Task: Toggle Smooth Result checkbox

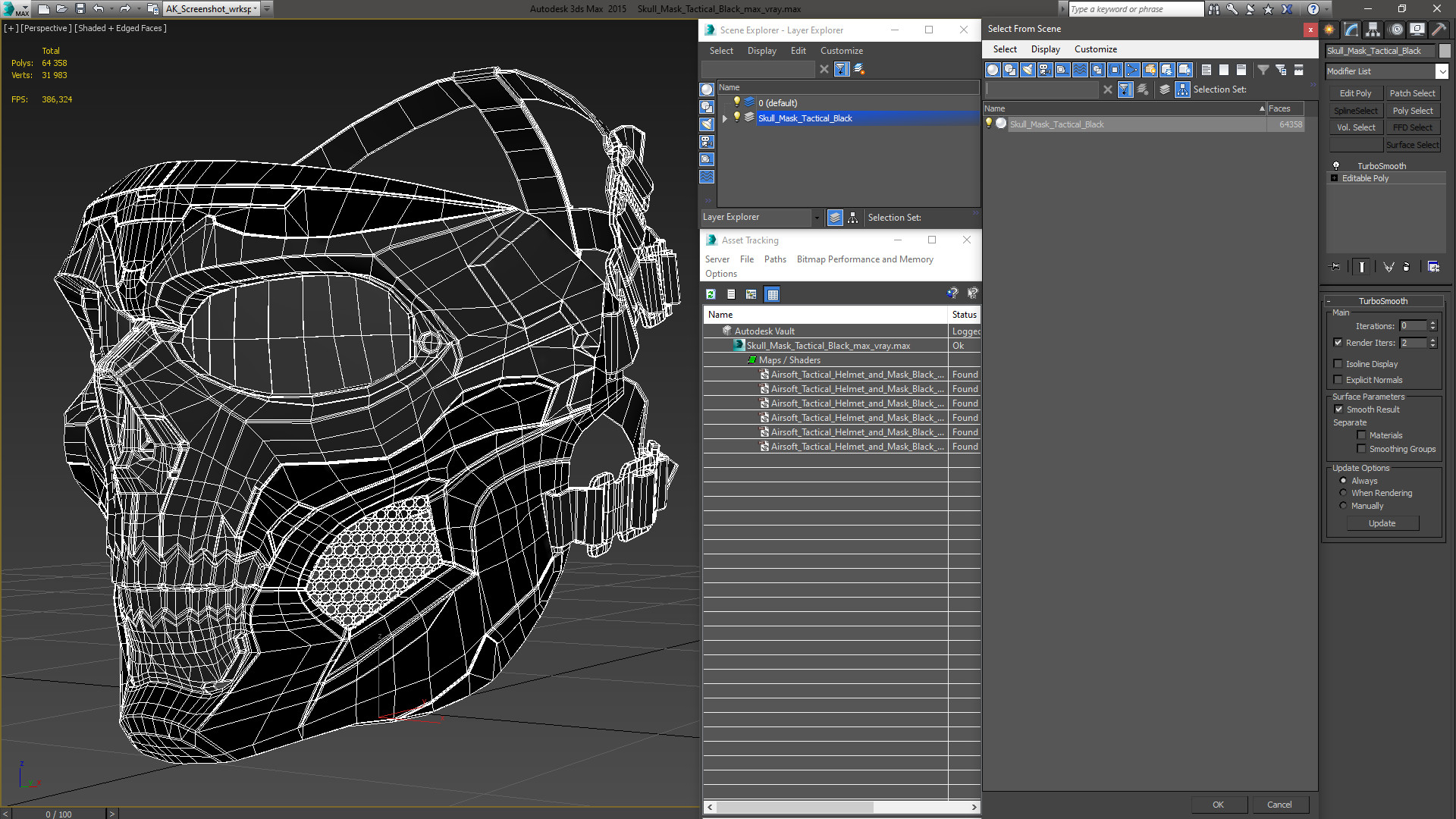Action: pos(1339,409)
